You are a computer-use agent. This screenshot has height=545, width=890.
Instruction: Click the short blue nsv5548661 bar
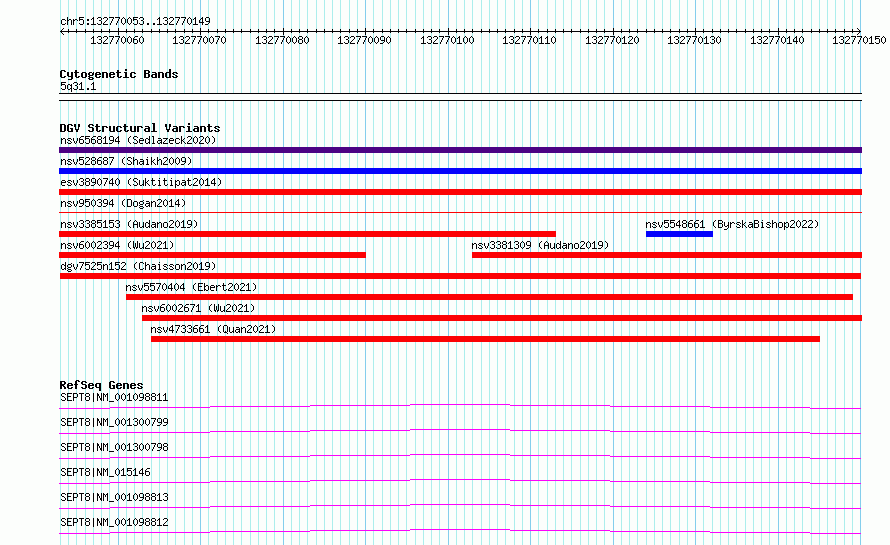[679, 234]
